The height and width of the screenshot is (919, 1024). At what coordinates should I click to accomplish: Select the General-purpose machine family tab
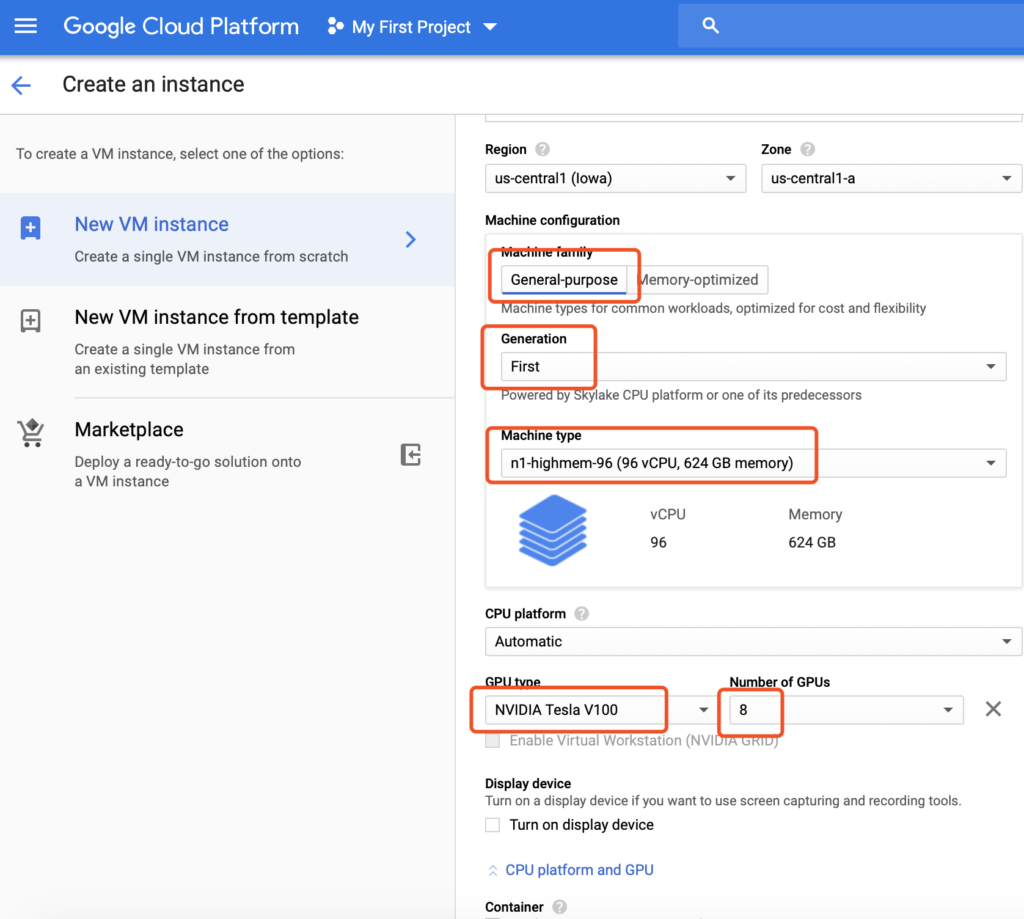point(564,280)
